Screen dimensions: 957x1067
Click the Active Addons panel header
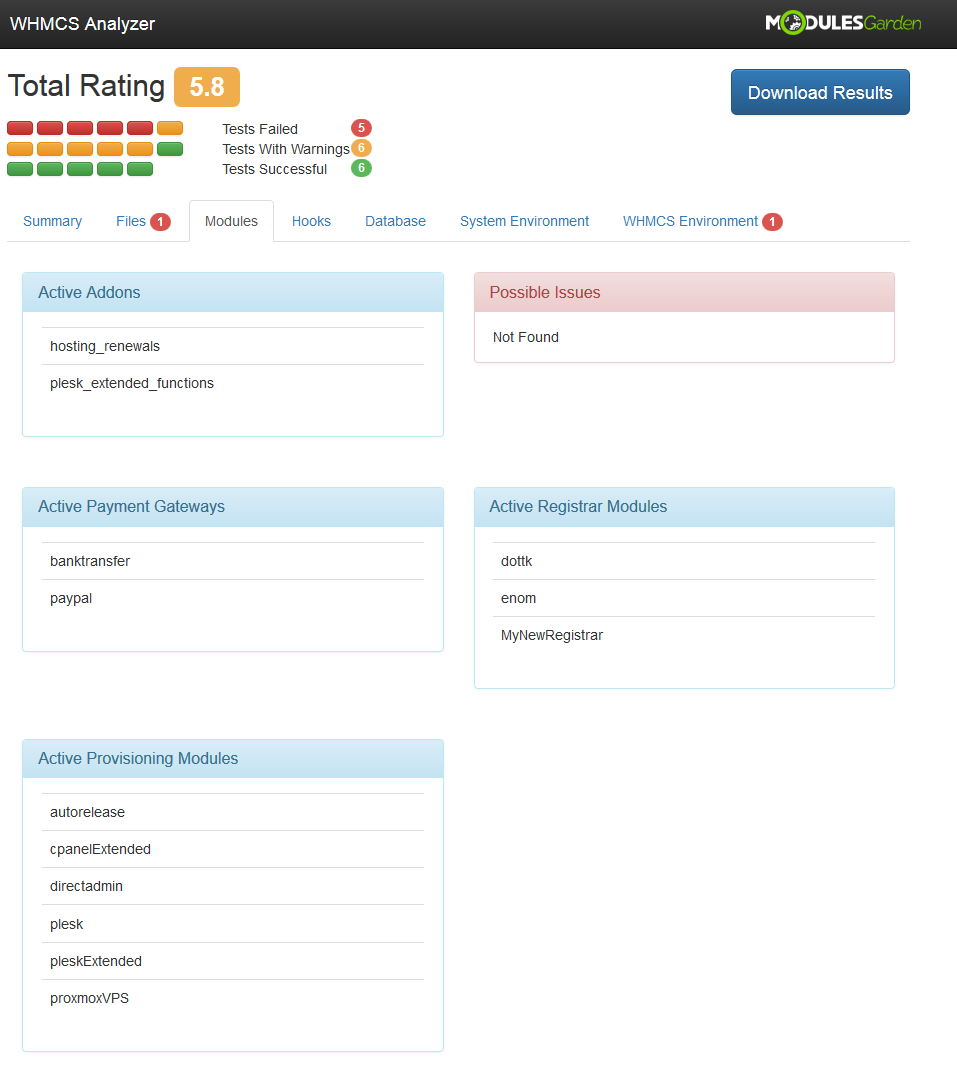(233, 293)
